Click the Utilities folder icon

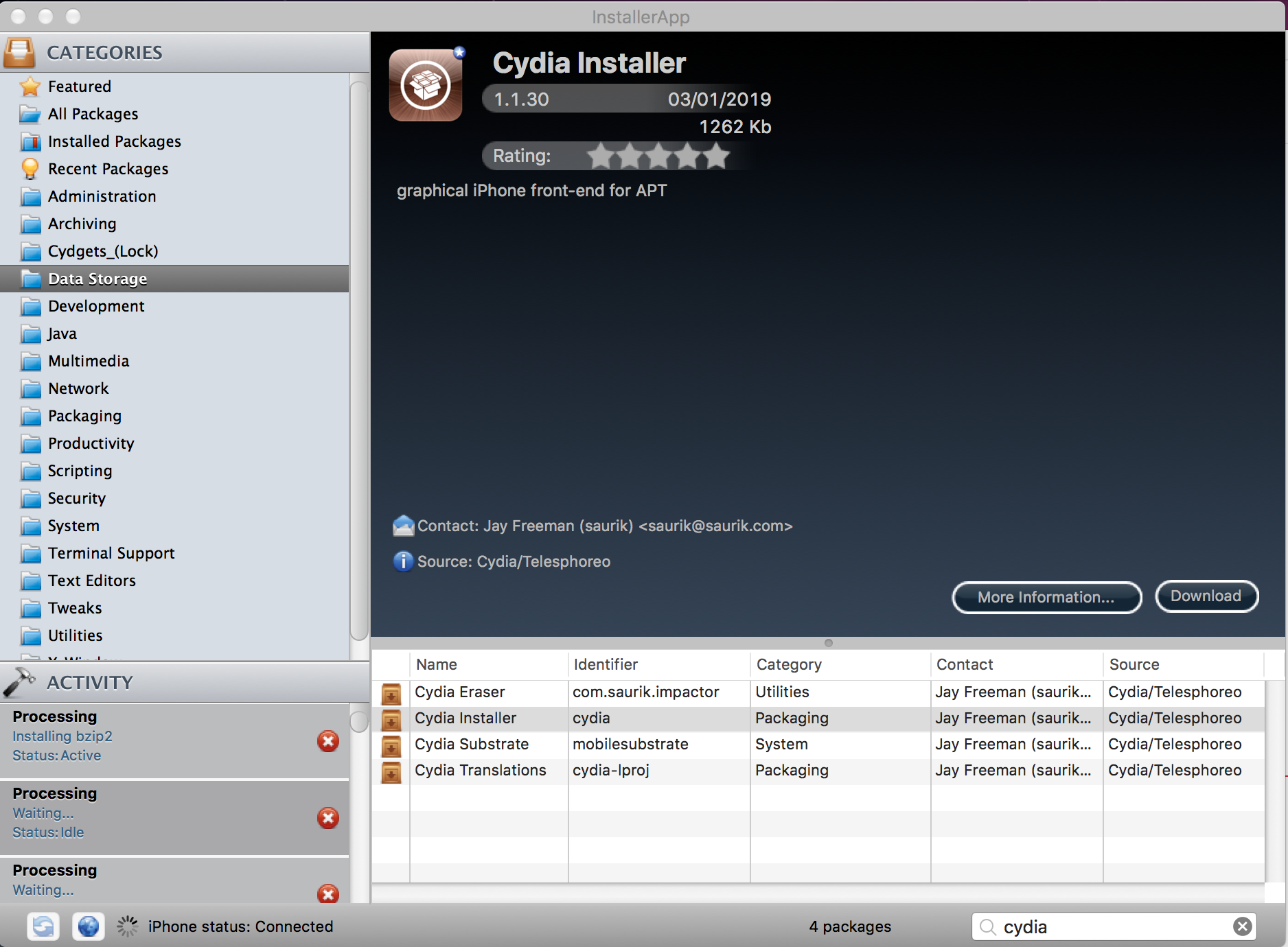click(x=30, y=635)
